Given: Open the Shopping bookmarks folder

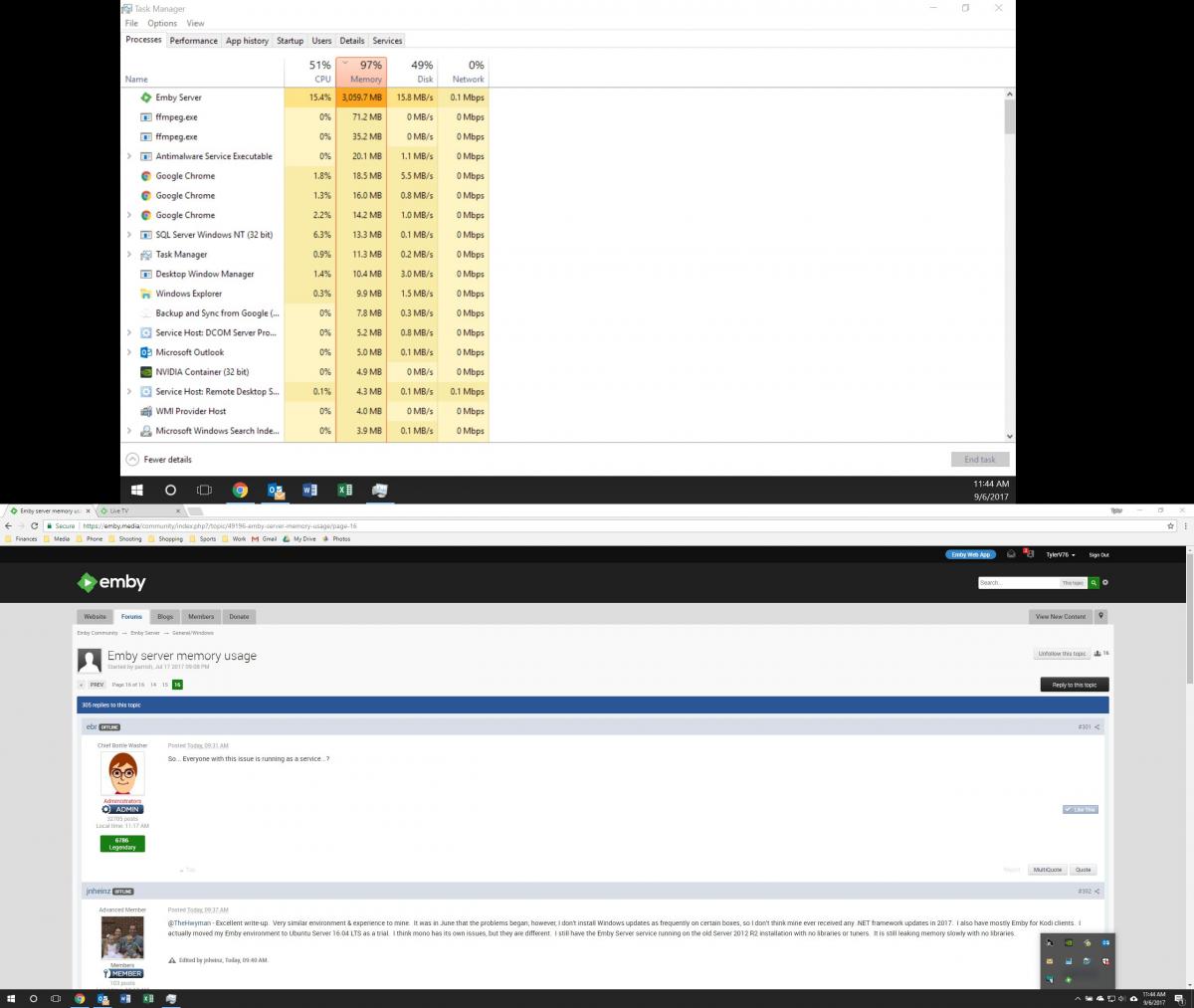Looking at the screenshot, I should click(x=166, y=538).
